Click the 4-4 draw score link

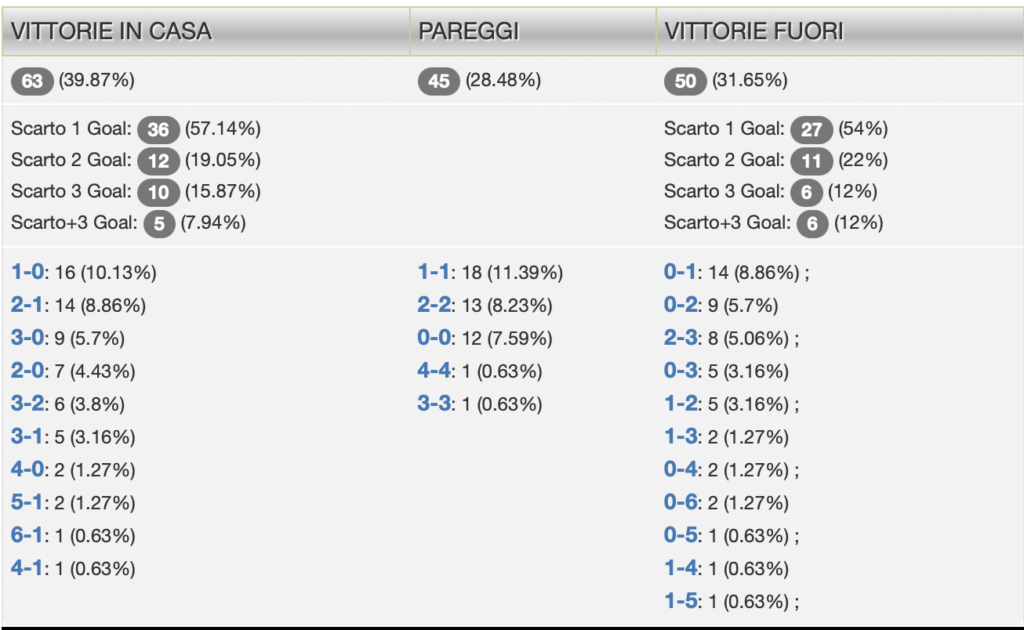click(433, 371)
